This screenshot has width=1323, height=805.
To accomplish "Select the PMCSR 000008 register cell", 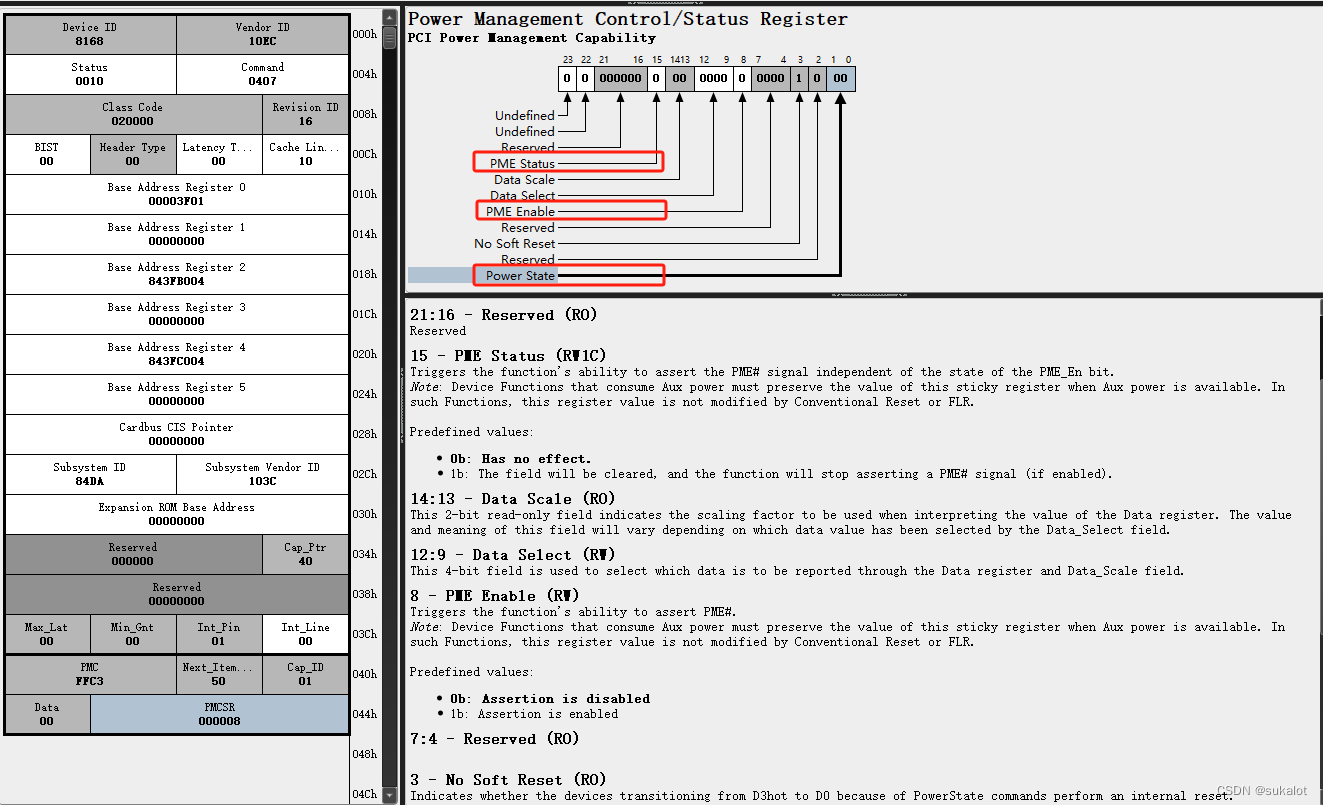I will [219, 715].
